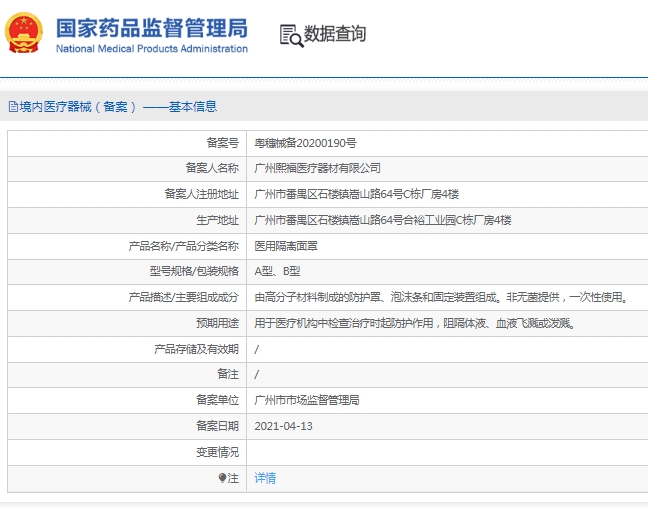Click the 备案单位 label
This screenshot has width=648, height=508.
(x=217, y=400)
